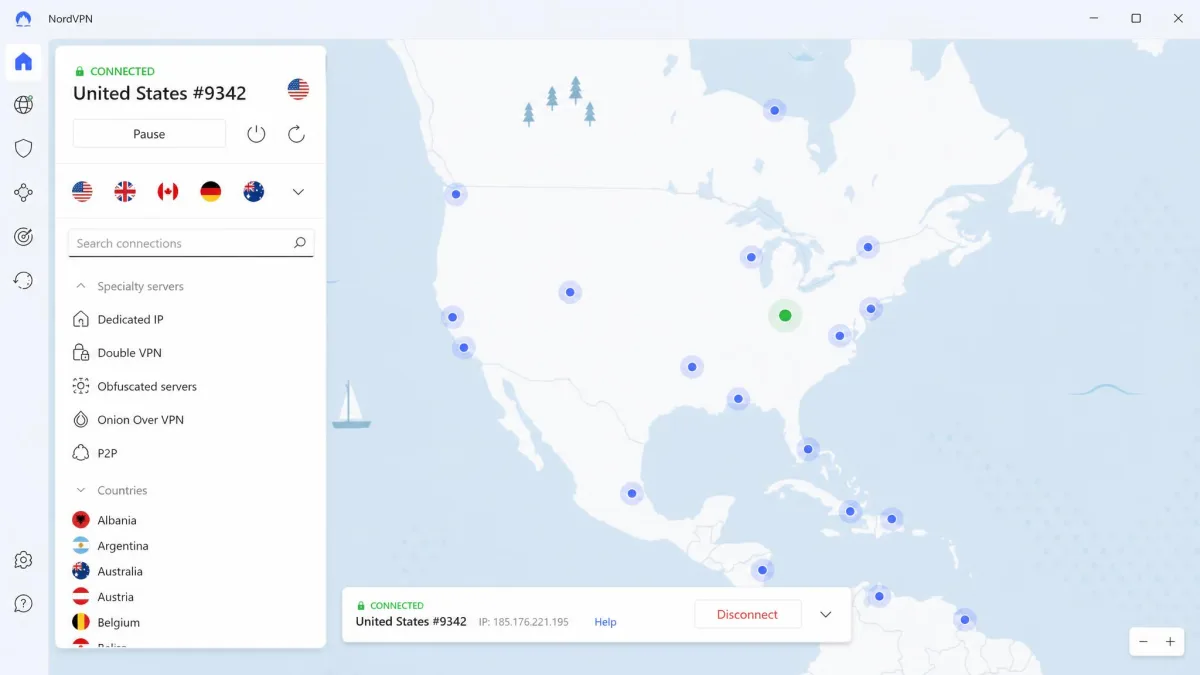Open the Help link in status bar
Screen dimensions: 1200x675
point(605,622)
